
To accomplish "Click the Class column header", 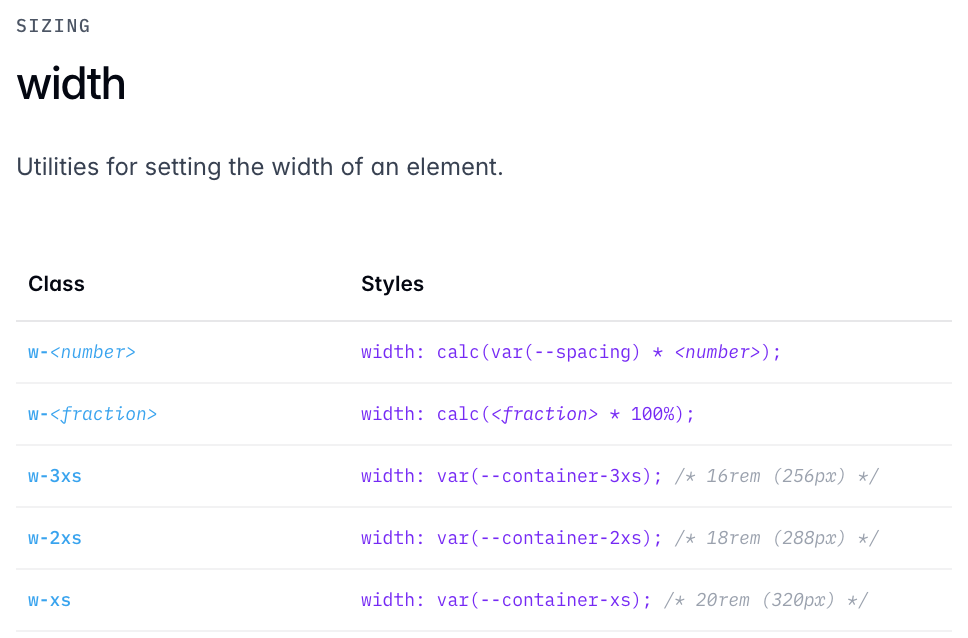I will tap(56, 283).
